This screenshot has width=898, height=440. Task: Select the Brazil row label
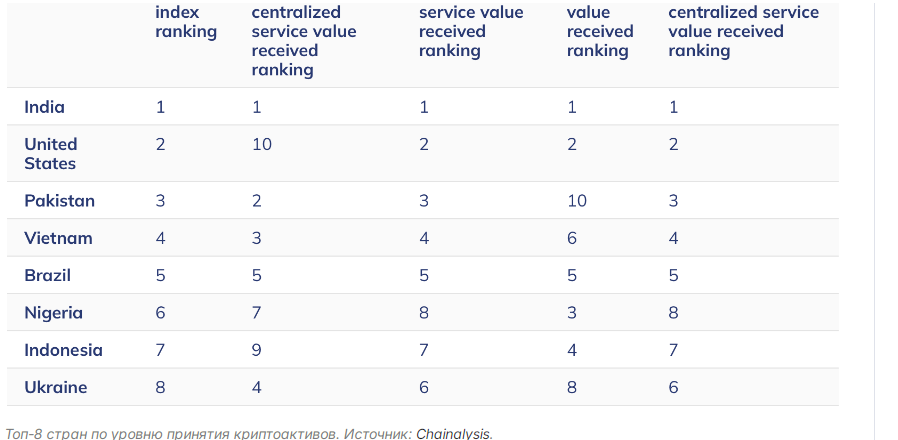coord(47,276)
